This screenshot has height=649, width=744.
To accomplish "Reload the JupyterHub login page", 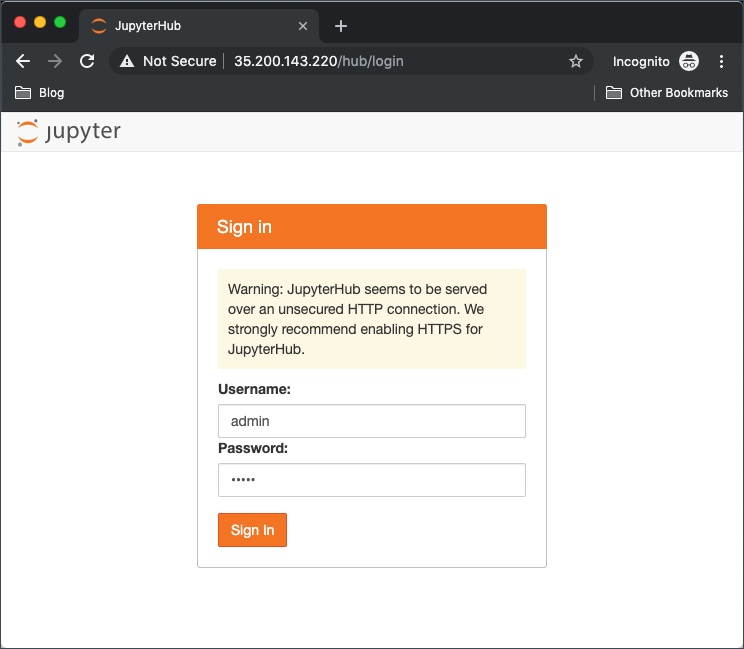I will pyautogui.click(x=87, y=61).
